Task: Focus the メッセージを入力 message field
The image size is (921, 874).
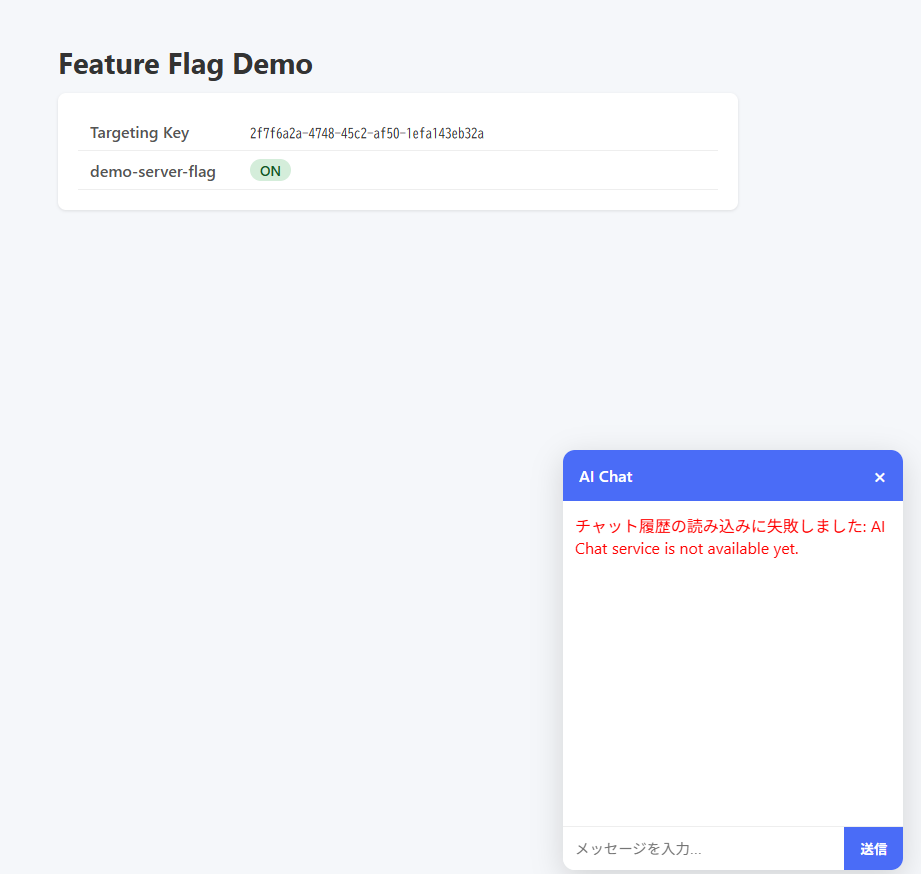Action: click(x=703, y=849)
